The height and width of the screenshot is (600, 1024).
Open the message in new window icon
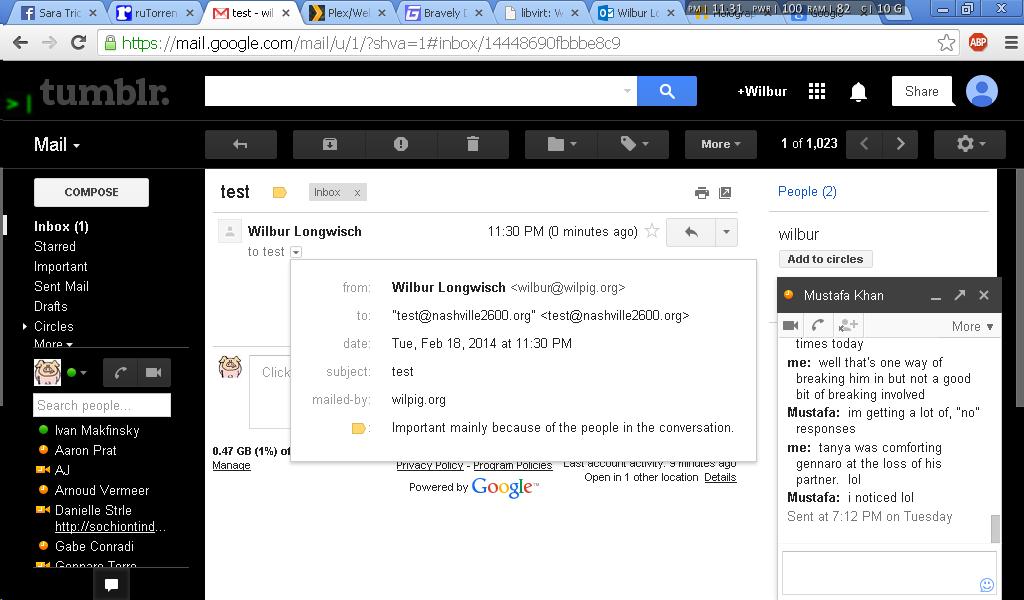[x=725, y=193]
